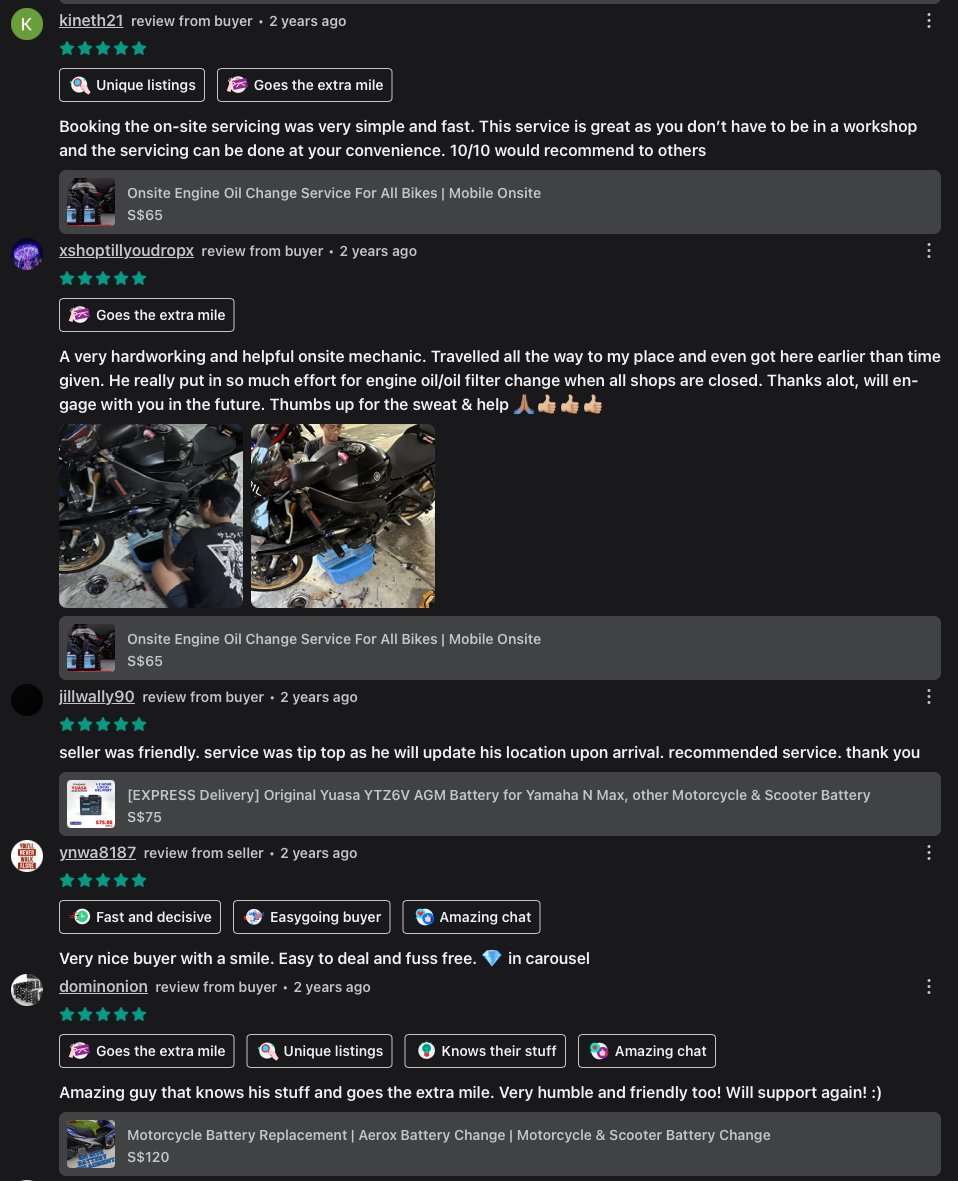Visit dominonion's profile link
This screenshot has width=958, height=1181.
click(103, 987)
